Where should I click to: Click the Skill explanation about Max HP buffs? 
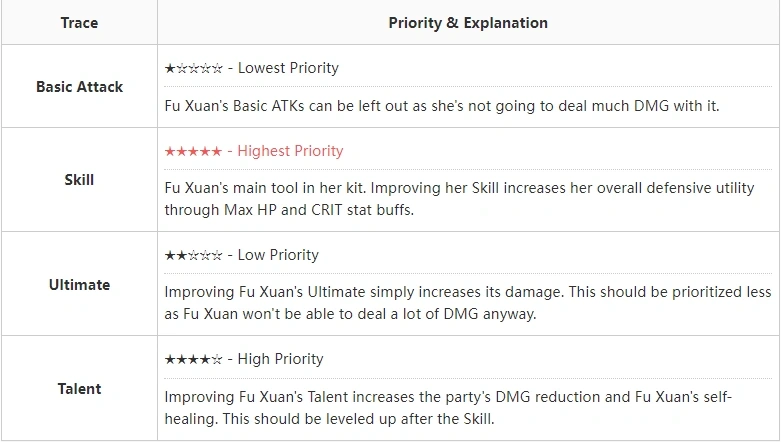point(459,199)
